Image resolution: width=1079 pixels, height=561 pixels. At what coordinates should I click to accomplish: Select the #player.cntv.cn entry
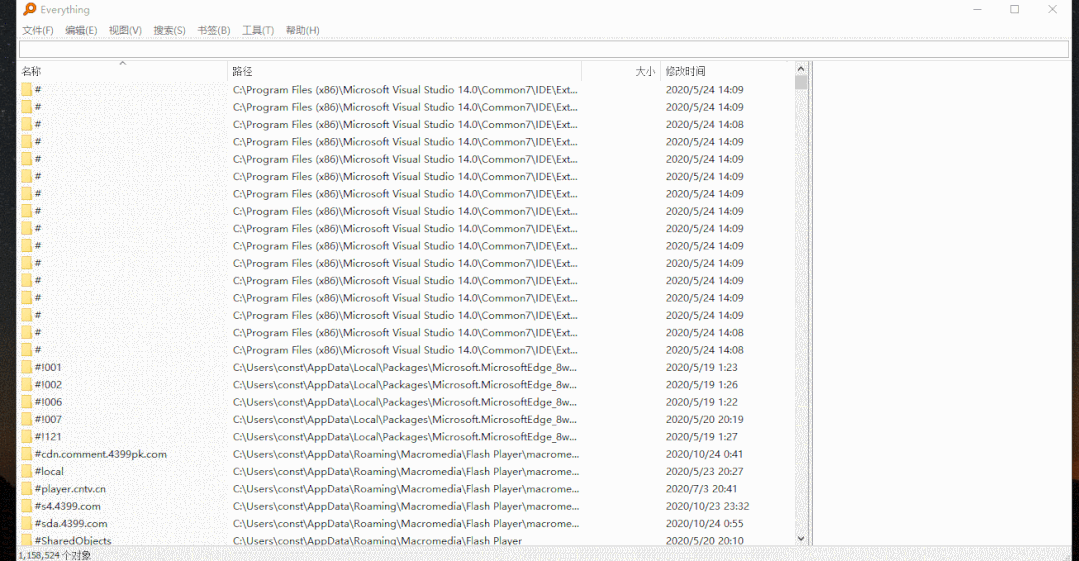(x=70, y=489)
